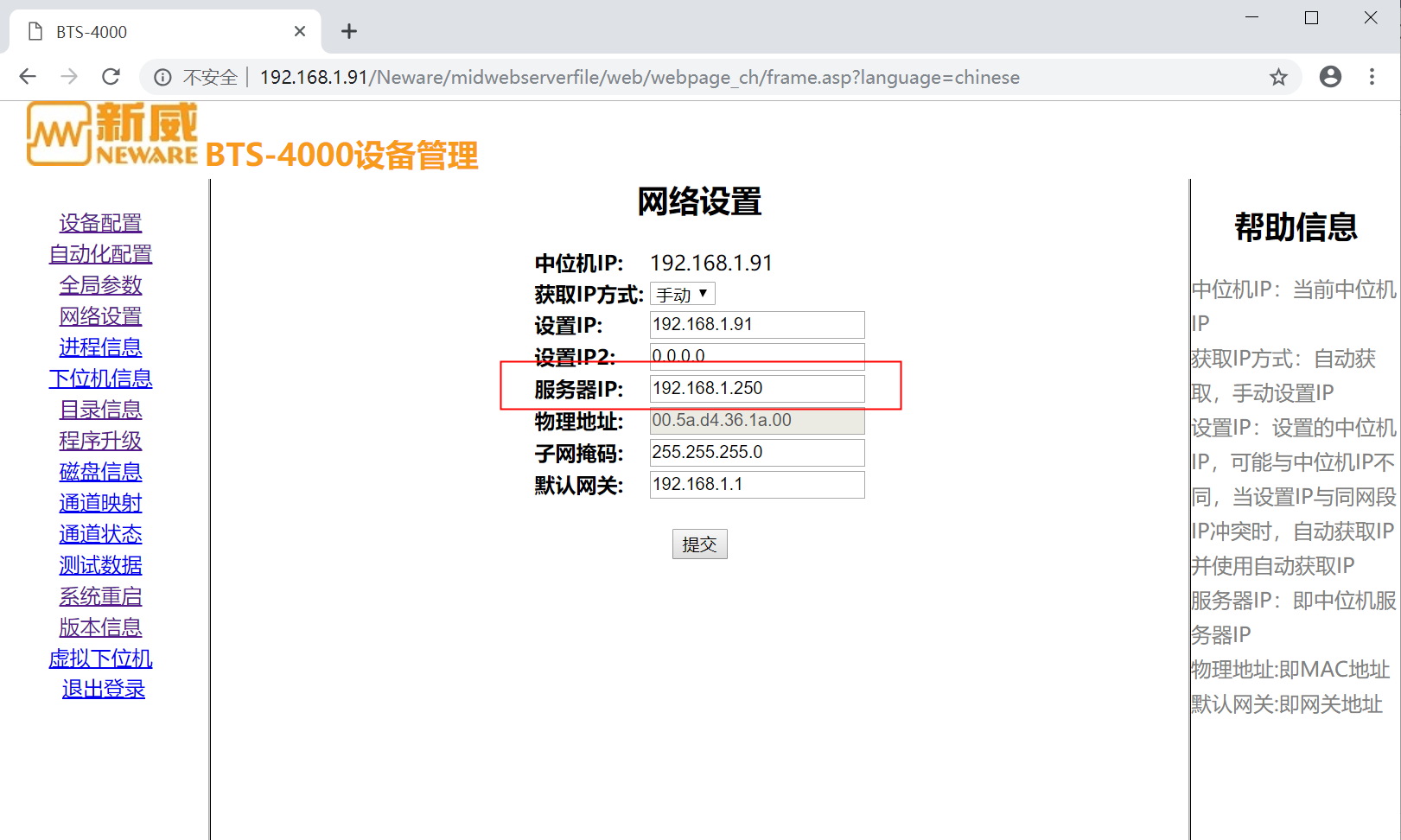The image size is (1401, 840).
Task: Open a new tab with the plus icon
Action: click(x=349, y=32)
